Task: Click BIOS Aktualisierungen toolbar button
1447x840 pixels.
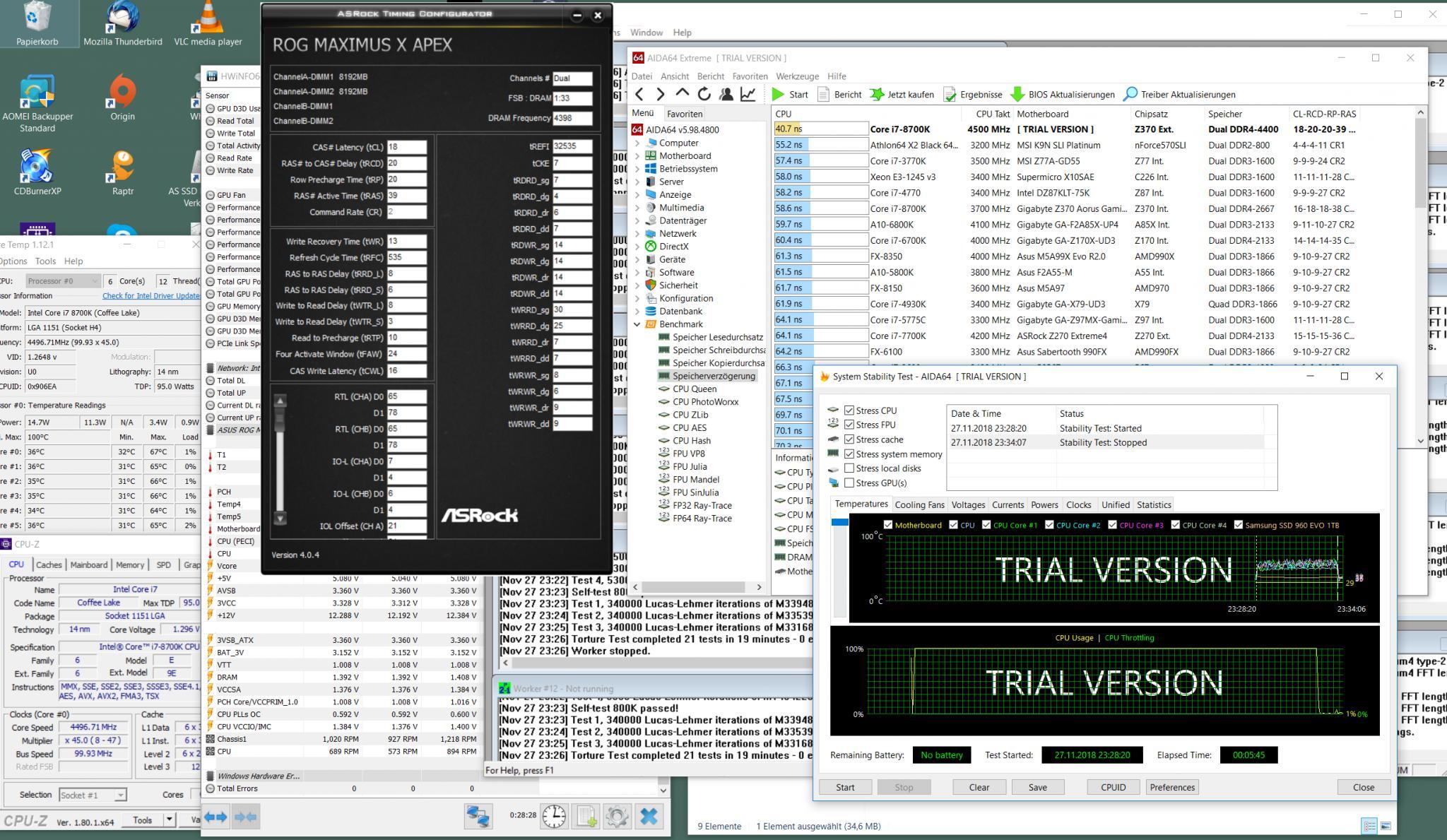Action: (x=1063, y=94)
